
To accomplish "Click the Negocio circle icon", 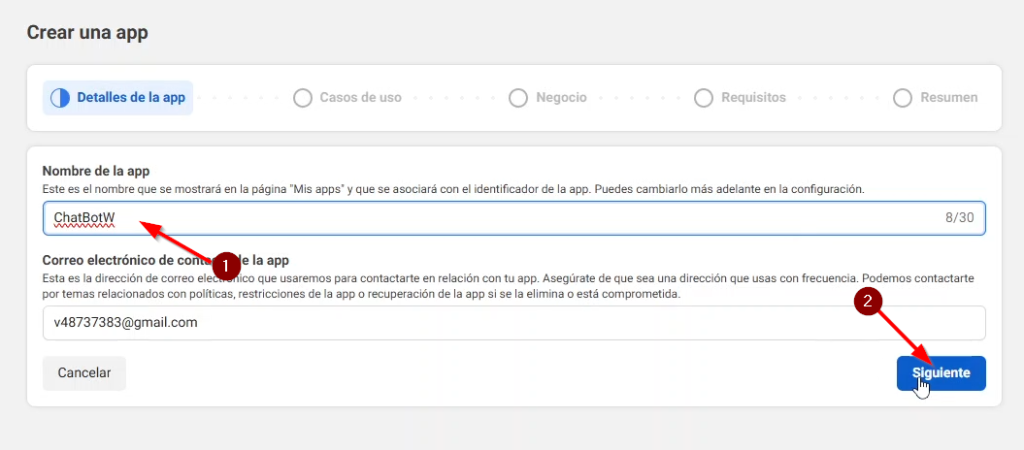I will tap(518, 98).
